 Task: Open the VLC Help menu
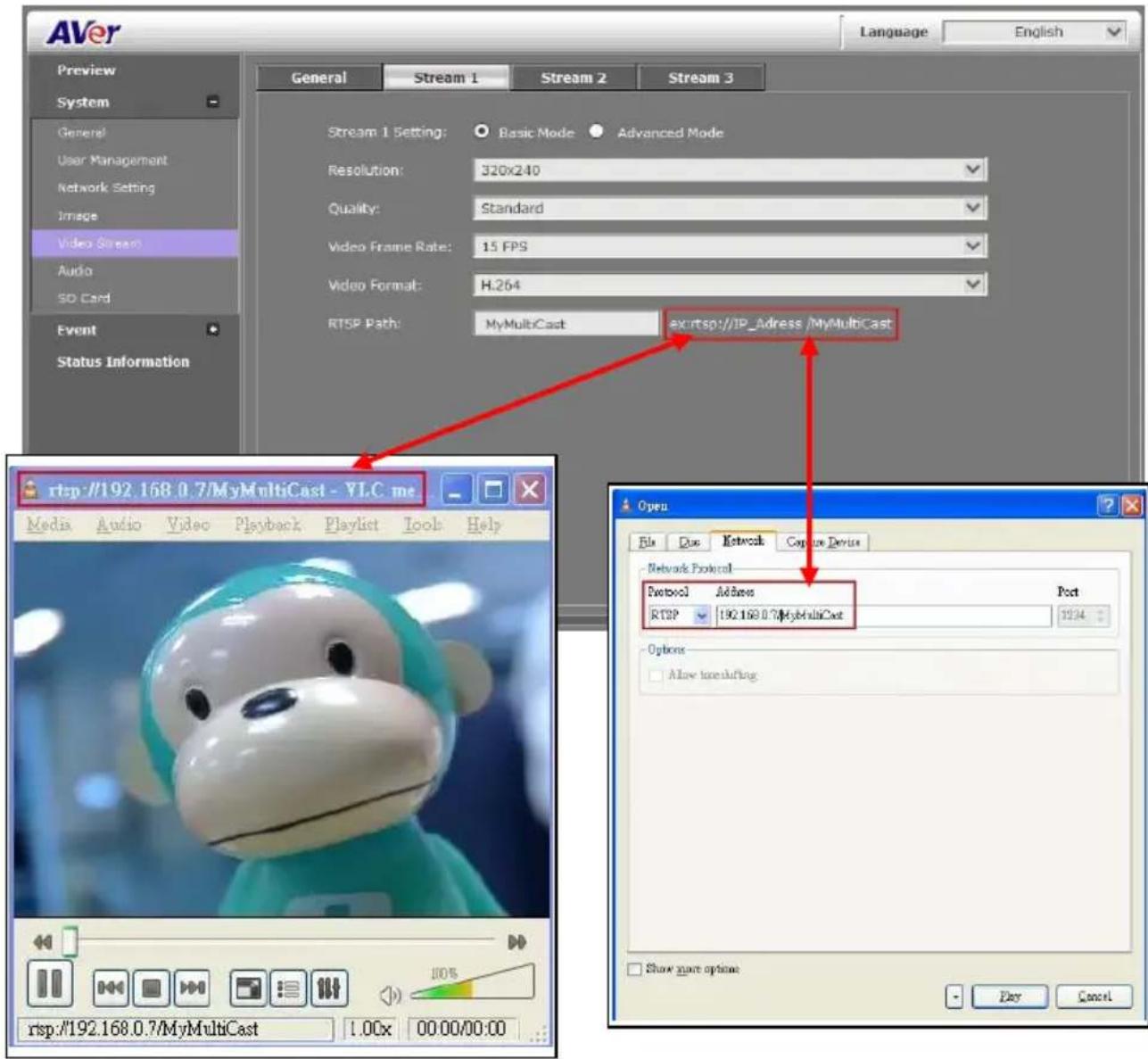(483, 525)
